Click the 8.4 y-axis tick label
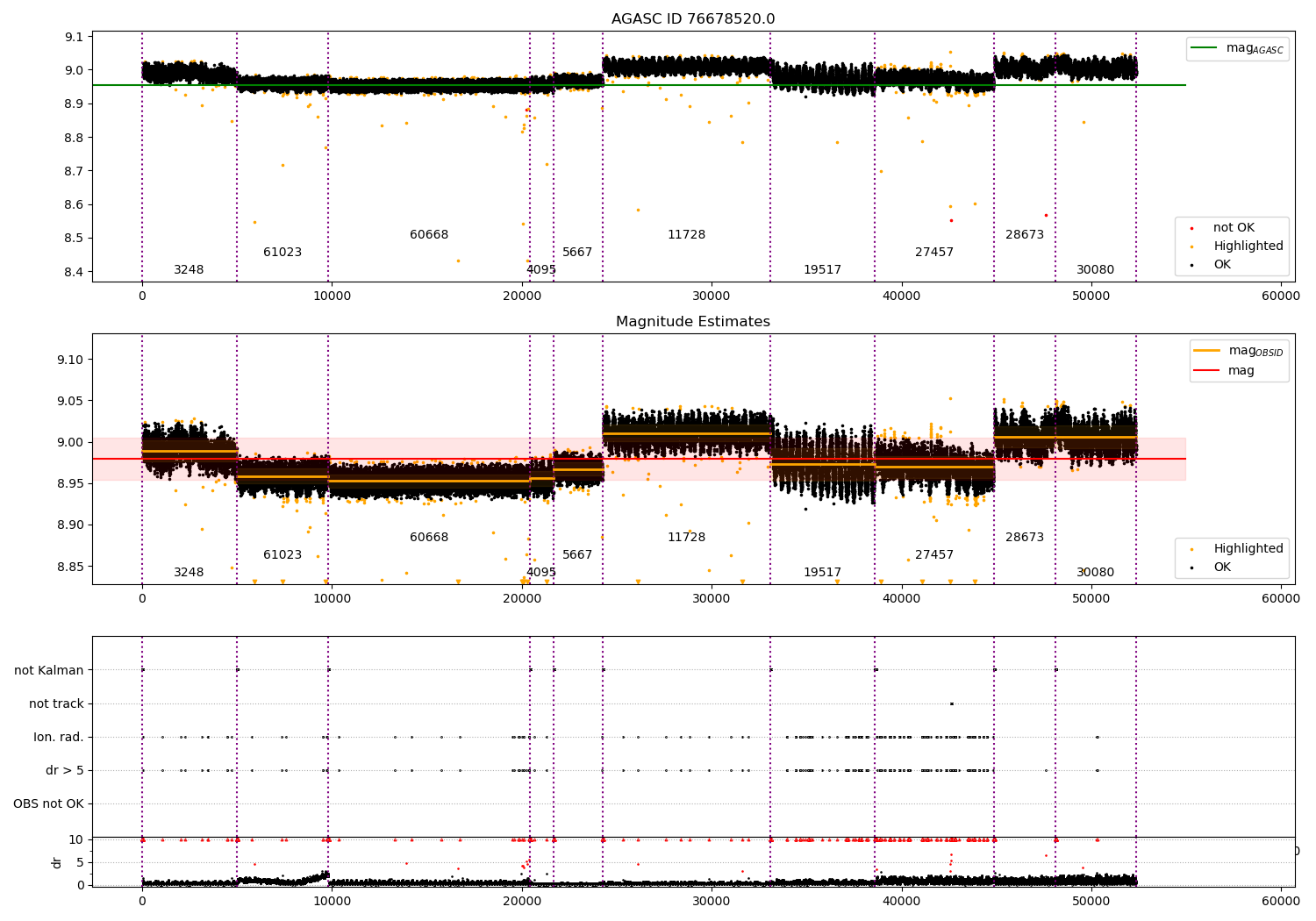Image resolution: width=1316 pixels, height=921 pixels. click(75, 272)
